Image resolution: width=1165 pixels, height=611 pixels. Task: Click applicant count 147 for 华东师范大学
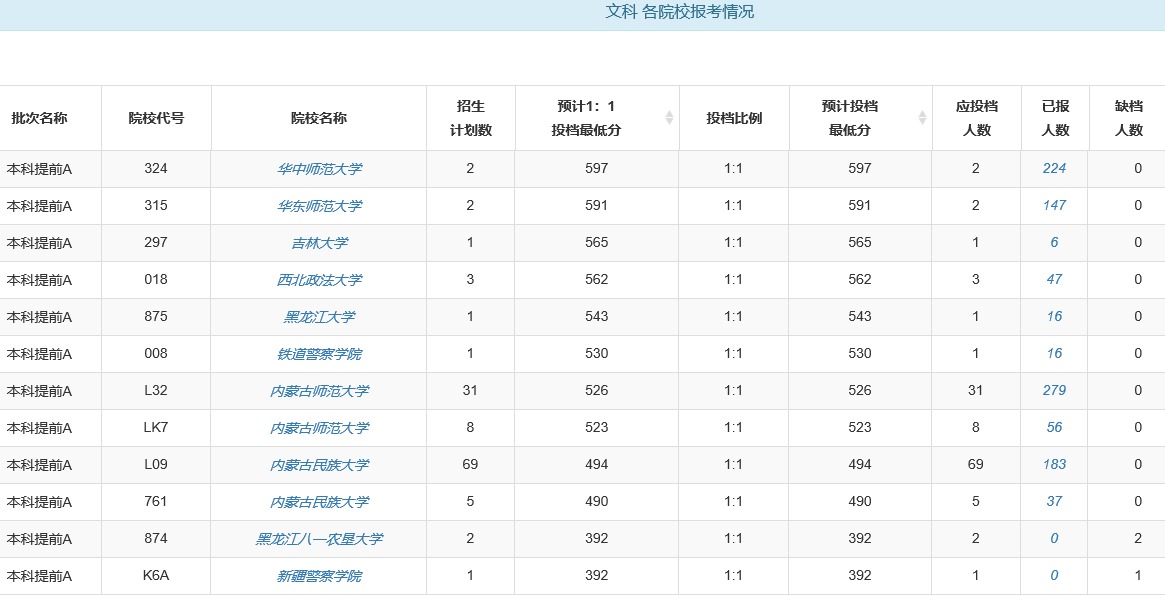[1054, 206]
